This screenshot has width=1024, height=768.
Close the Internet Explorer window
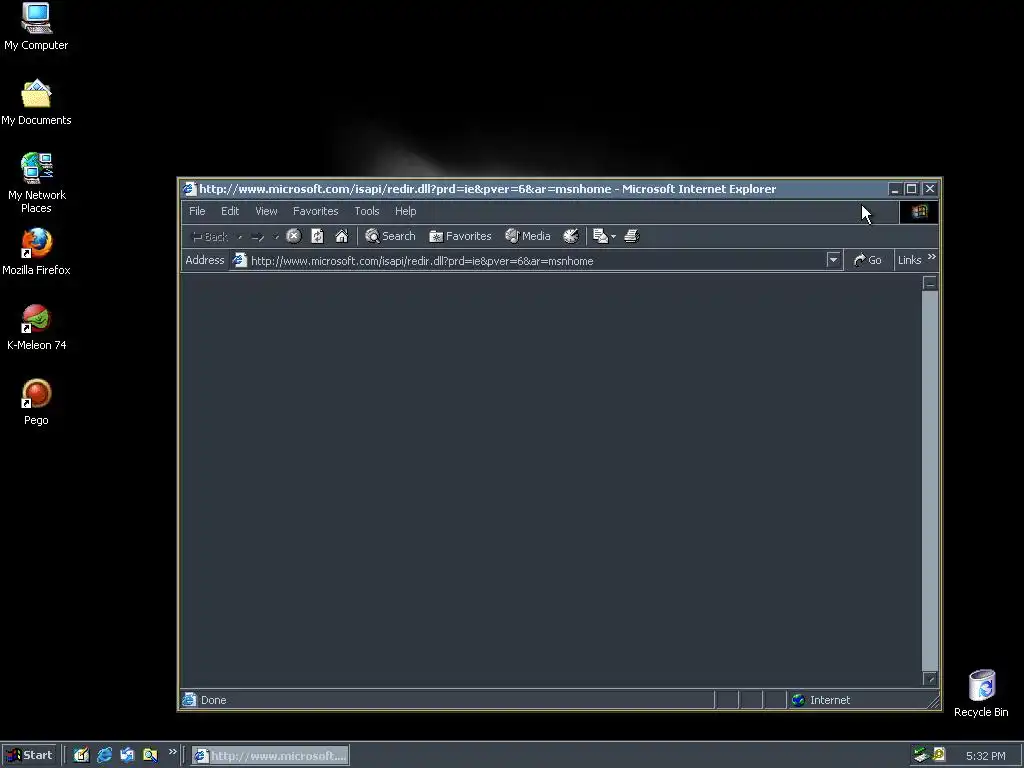click(930, 189)
